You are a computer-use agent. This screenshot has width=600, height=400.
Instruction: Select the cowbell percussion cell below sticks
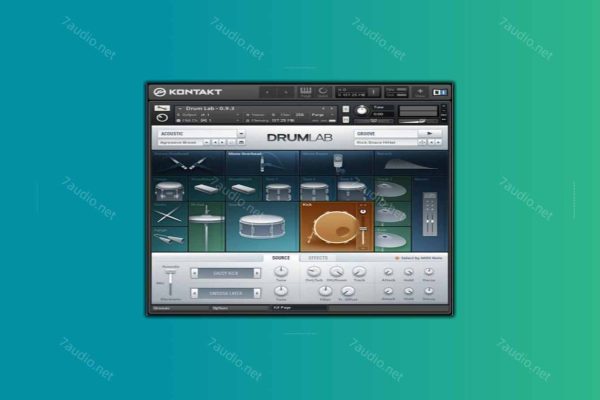pos(170,239)
